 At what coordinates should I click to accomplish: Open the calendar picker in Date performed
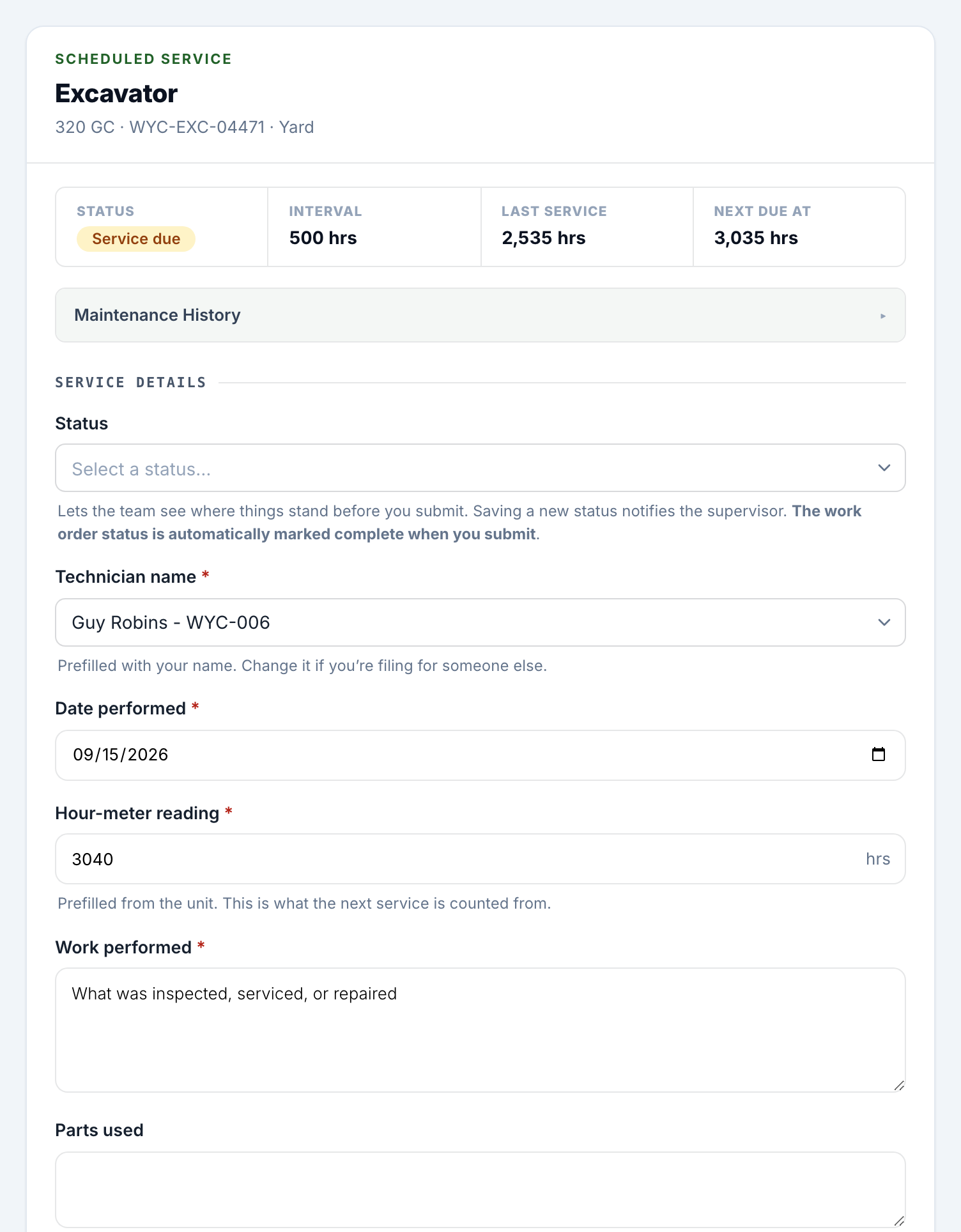point(879,755)
